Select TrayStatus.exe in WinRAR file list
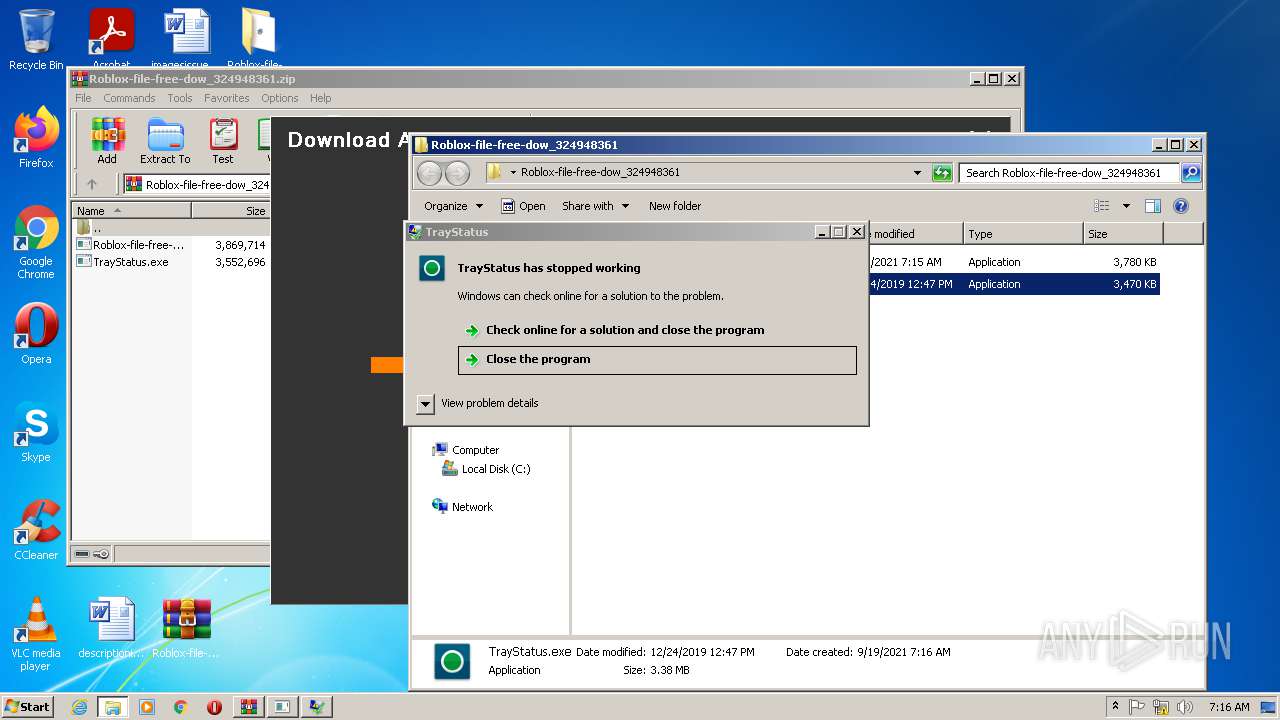The height and width of the screenshot is (720, 1280). (x=130, y=262)
